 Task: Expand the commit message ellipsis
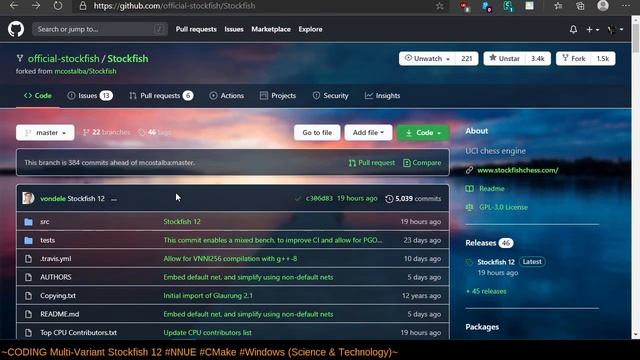pyautogui.click(x=114, y=199)
